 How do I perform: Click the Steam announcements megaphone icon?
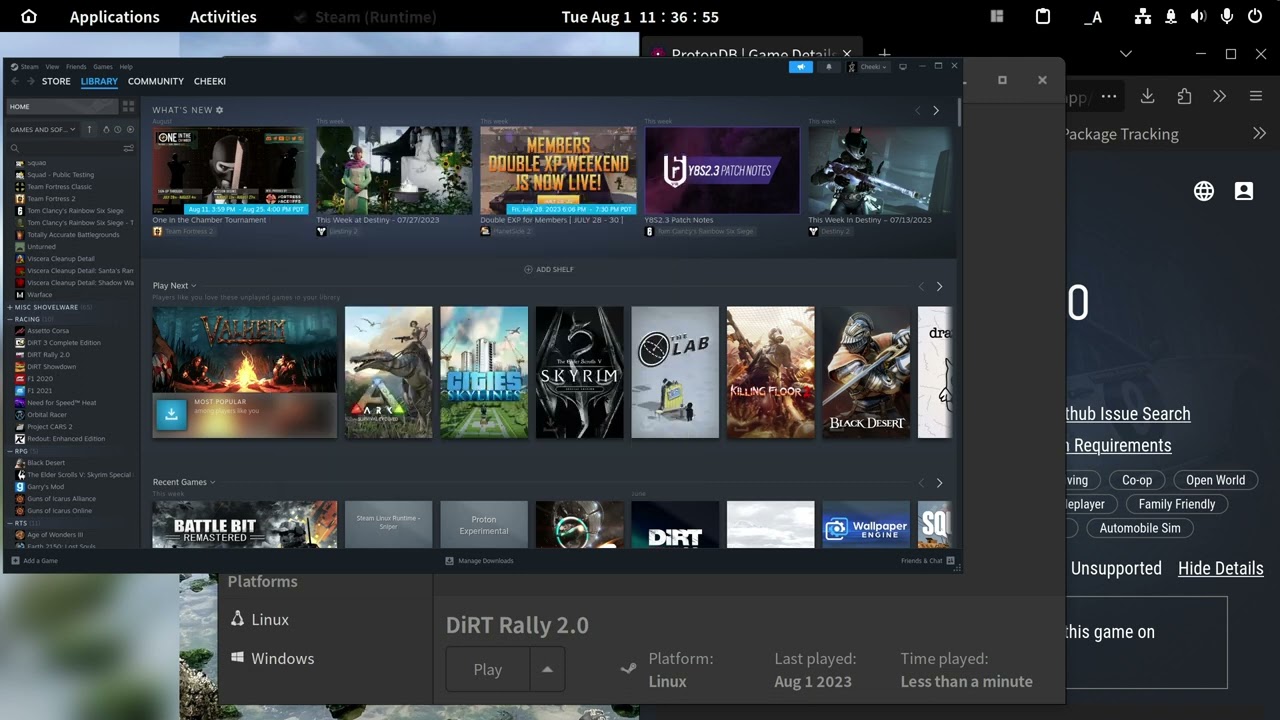[x=801, y=67]
